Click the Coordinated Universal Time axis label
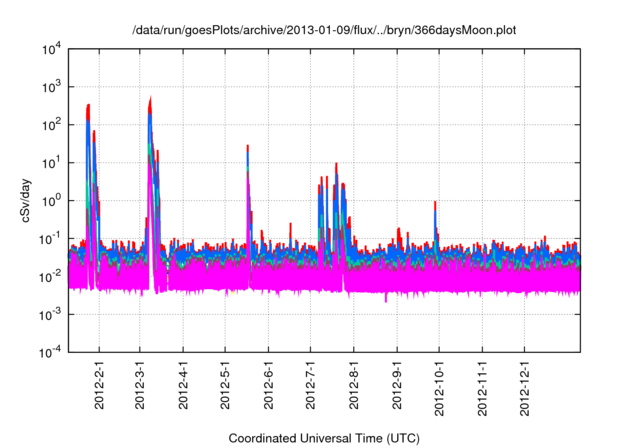640x448 pixels. click(324, 438)
